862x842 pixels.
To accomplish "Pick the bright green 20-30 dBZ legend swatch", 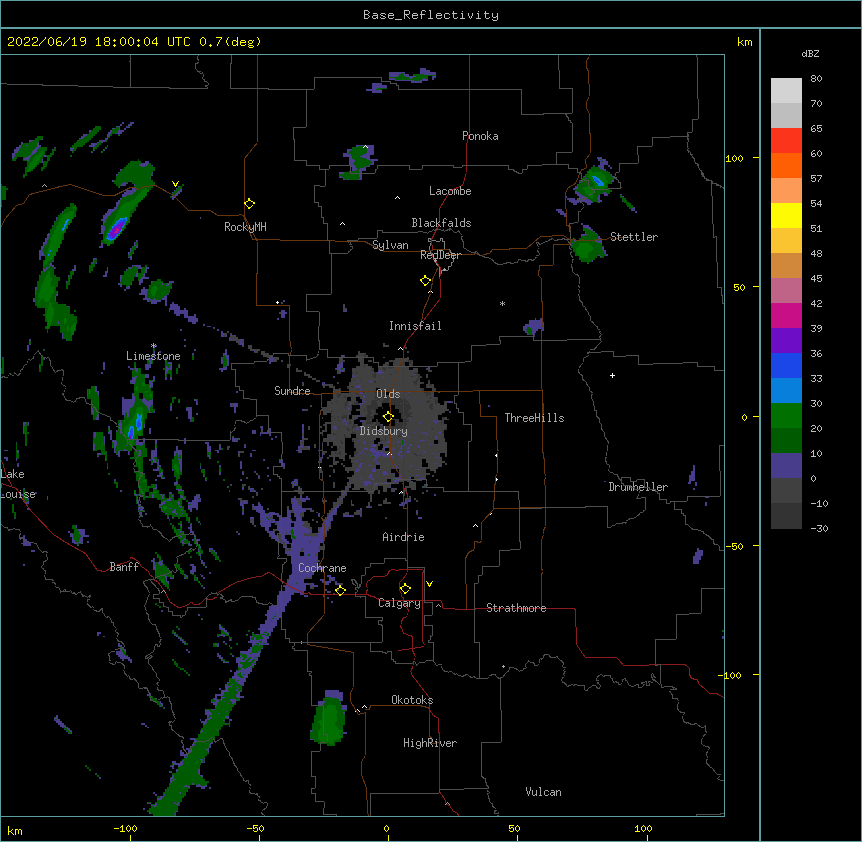I will pos(786,416).
